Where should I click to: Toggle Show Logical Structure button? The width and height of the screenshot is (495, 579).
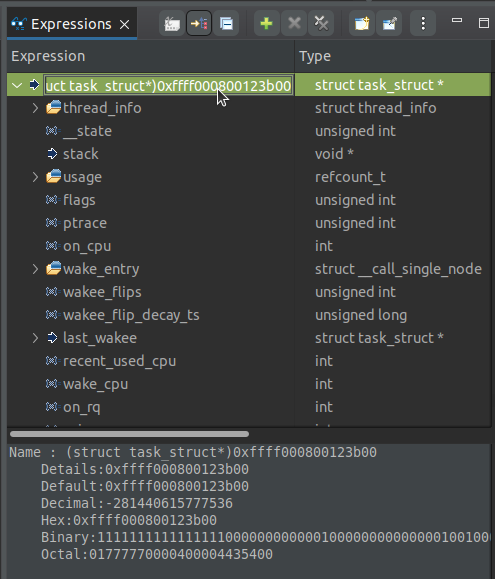(199, 24)
